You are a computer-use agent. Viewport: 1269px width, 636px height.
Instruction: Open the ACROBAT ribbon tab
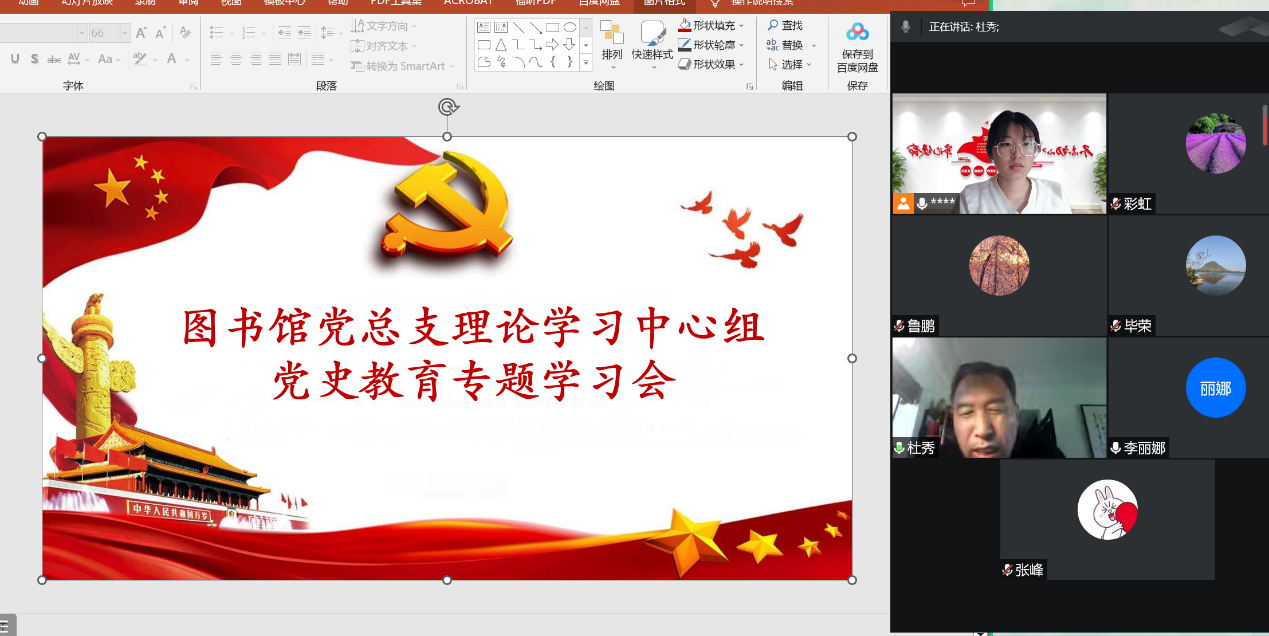[469, 3]
